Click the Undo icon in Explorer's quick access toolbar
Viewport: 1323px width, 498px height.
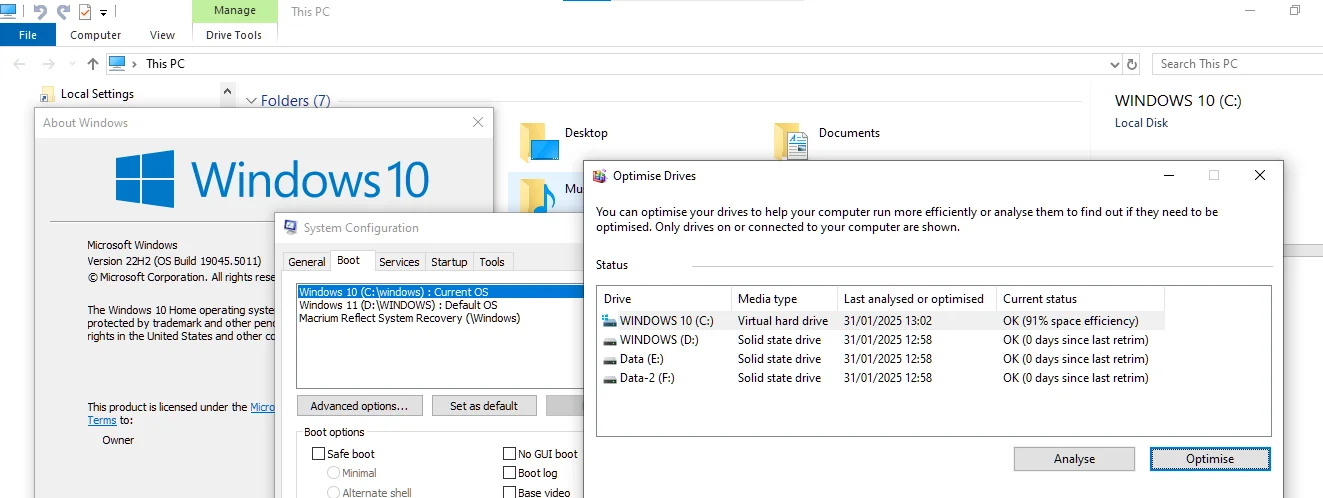[40, 11]
